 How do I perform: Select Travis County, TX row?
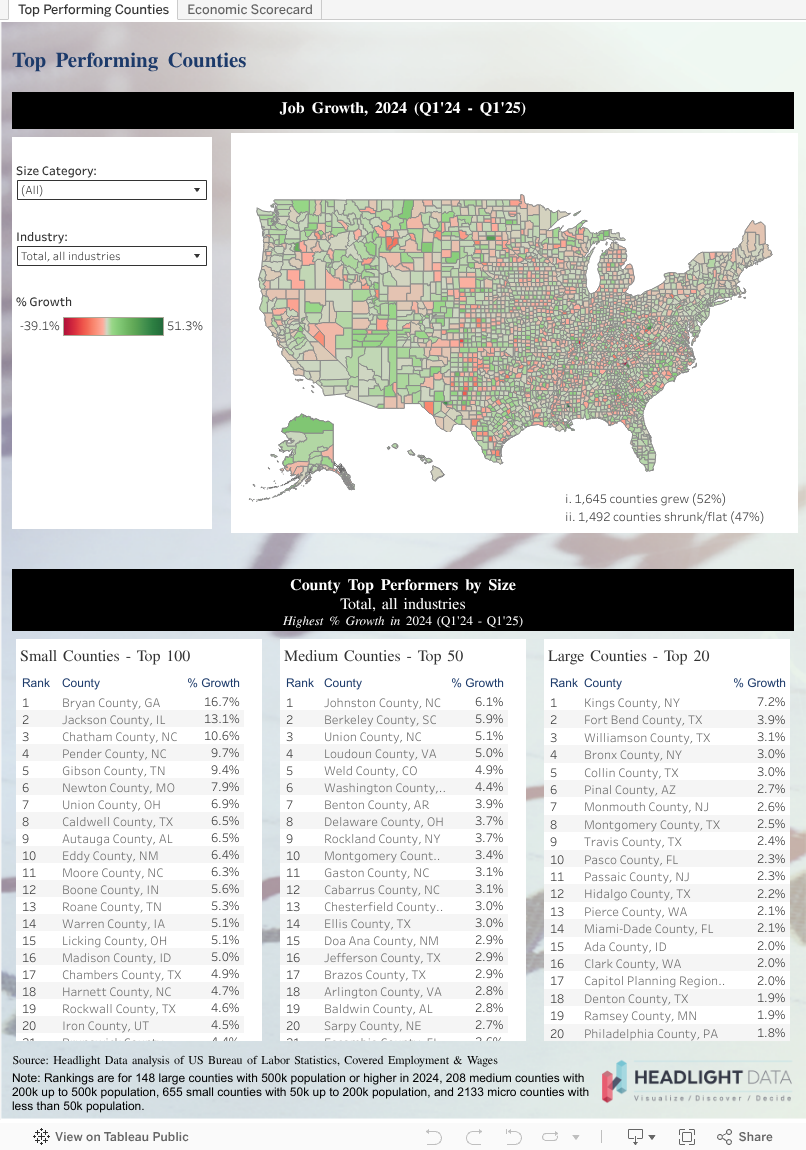[x=667, y=841]
